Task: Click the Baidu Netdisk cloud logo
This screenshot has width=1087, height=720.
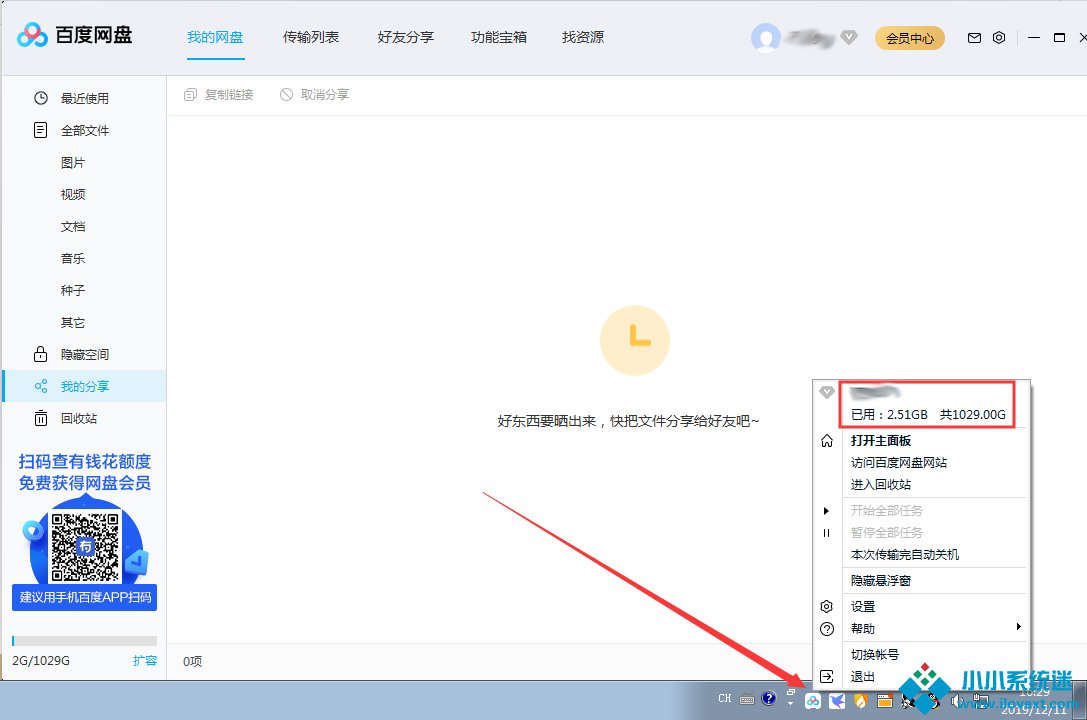Action: [x=32, y=36]
